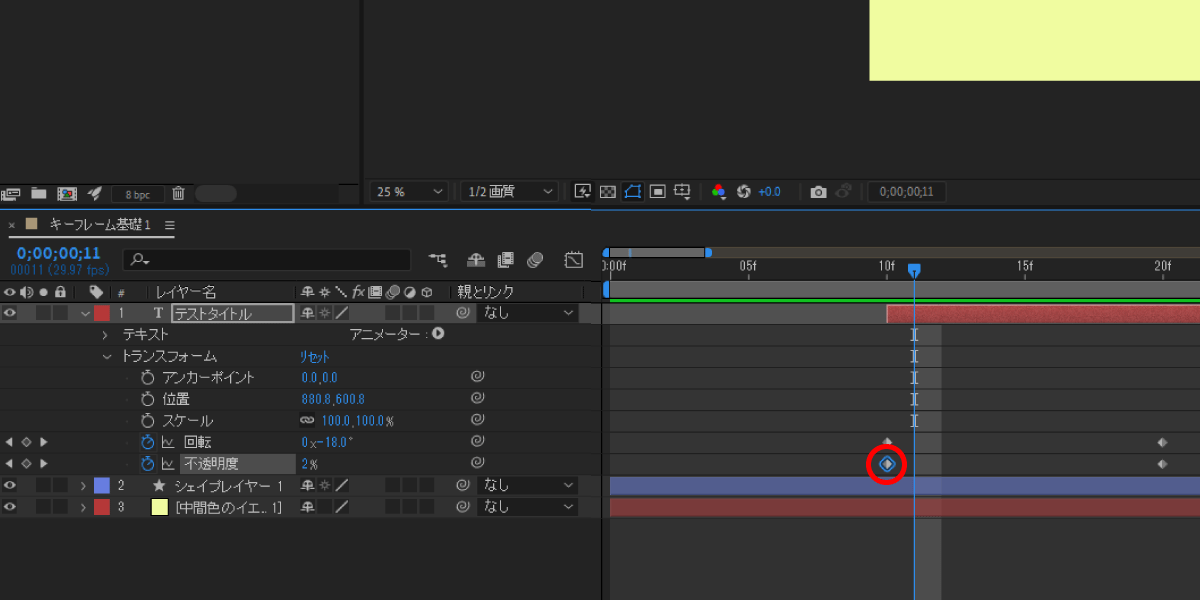Toggle the transparency grid checkerboard icon
This screenshot has height=600, width=1200.
click(607, 192)
